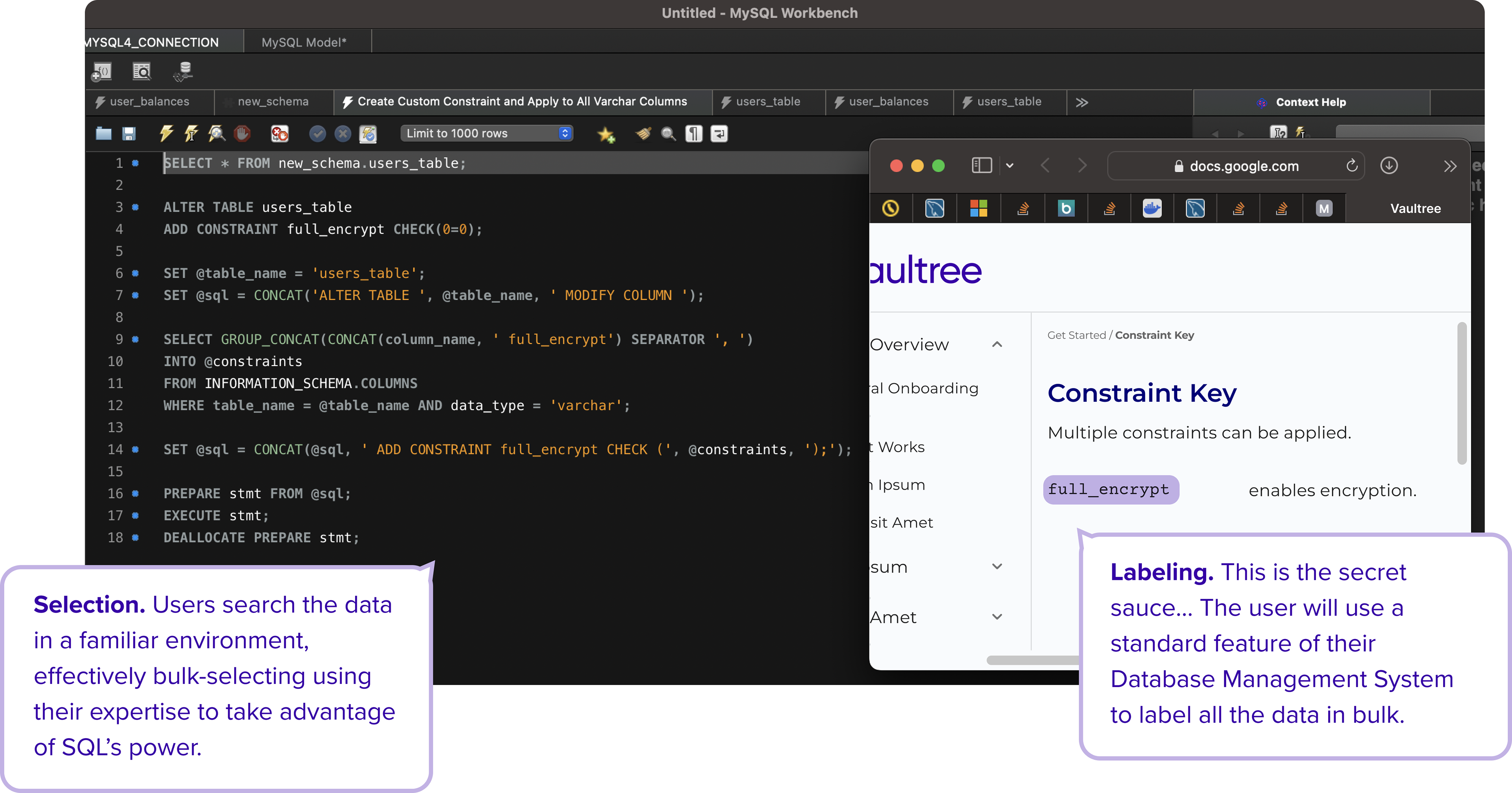Expand the 'sum' section chevron in docs sidebar
The image size is (1512, 793).
coord(997,566)
